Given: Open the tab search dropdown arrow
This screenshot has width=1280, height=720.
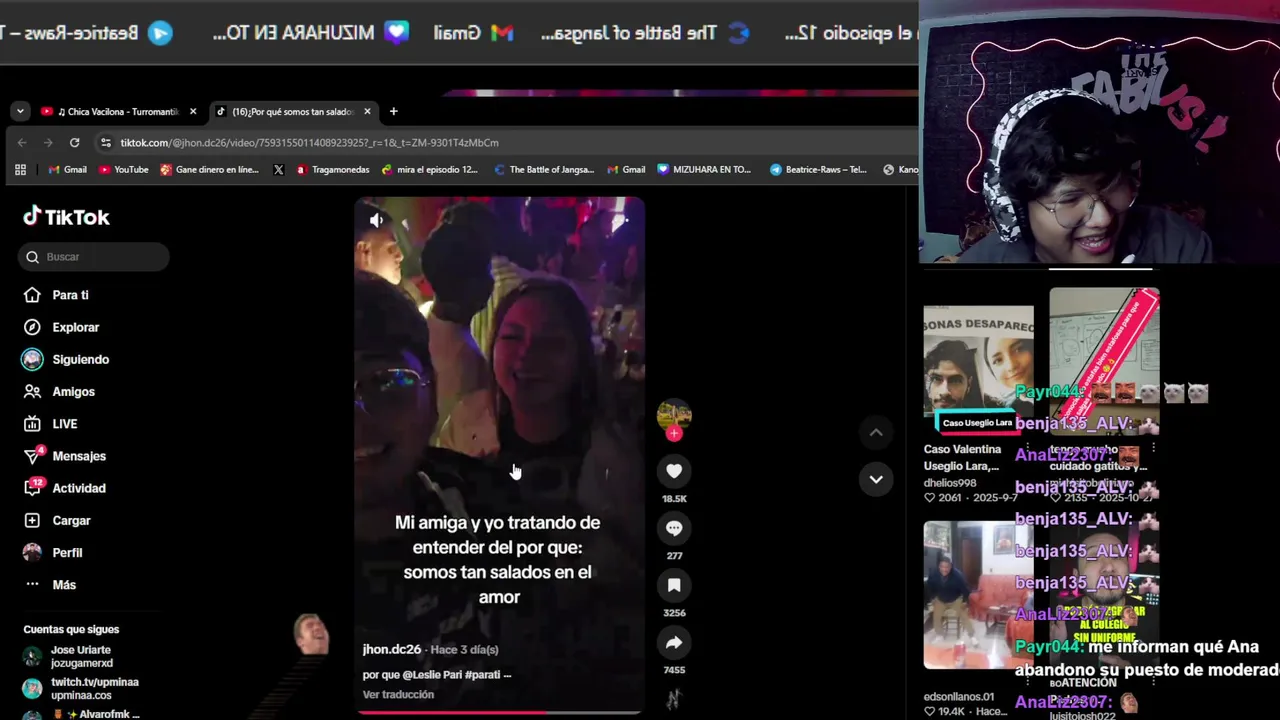Looking at the screenshot, I should pyautogui.click(x=20, y=112).
